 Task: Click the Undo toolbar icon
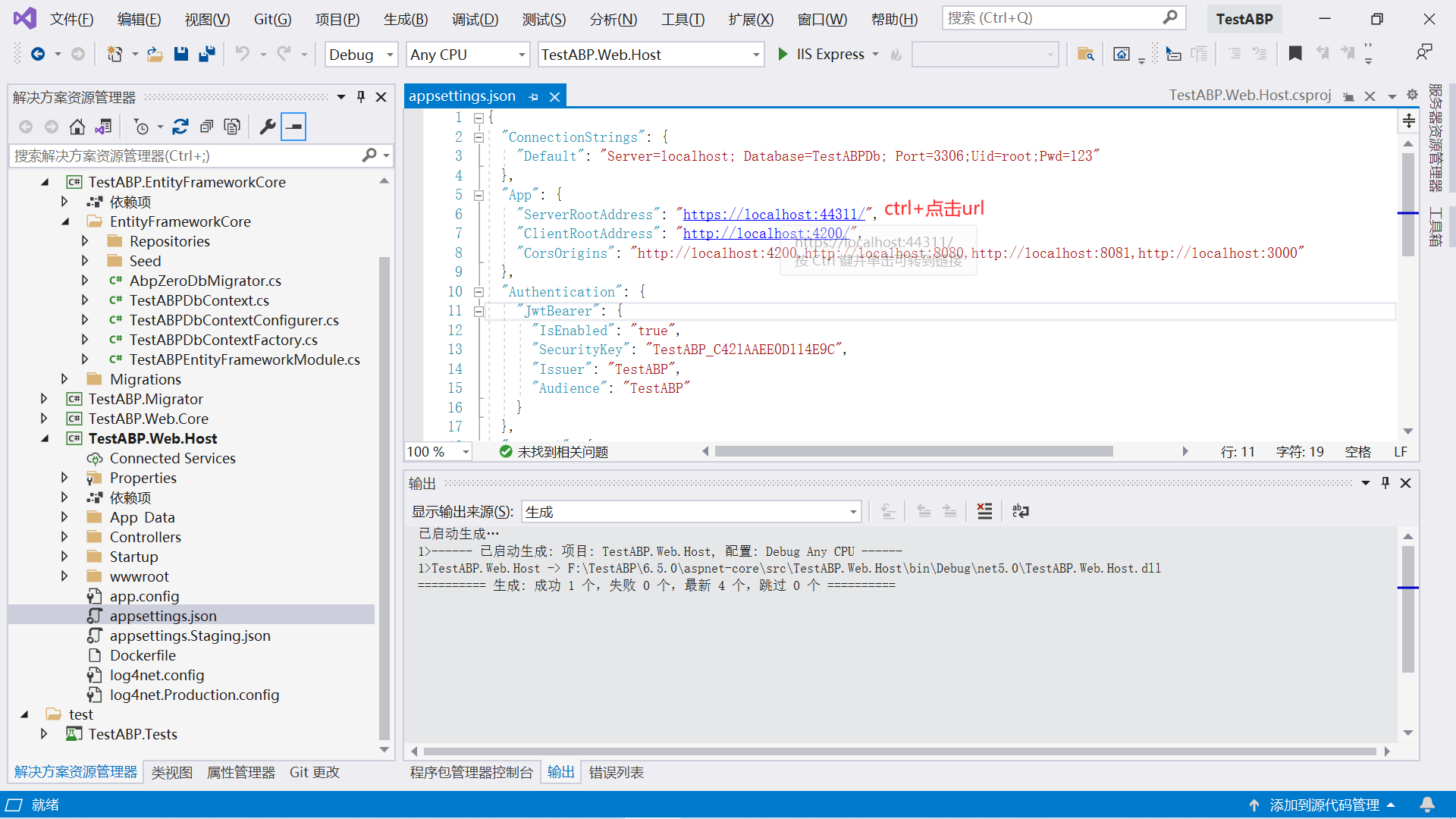(242, 54)
